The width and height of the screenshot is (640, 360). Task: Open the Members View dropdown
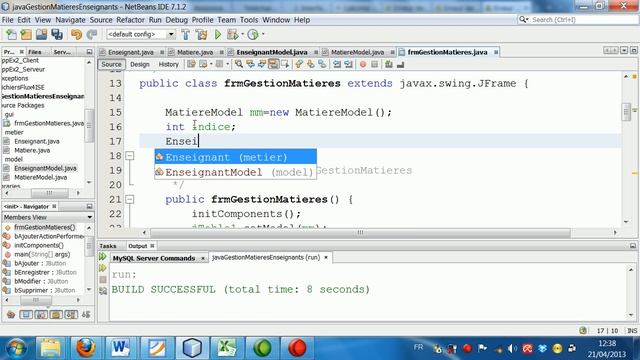click(89, 217)
